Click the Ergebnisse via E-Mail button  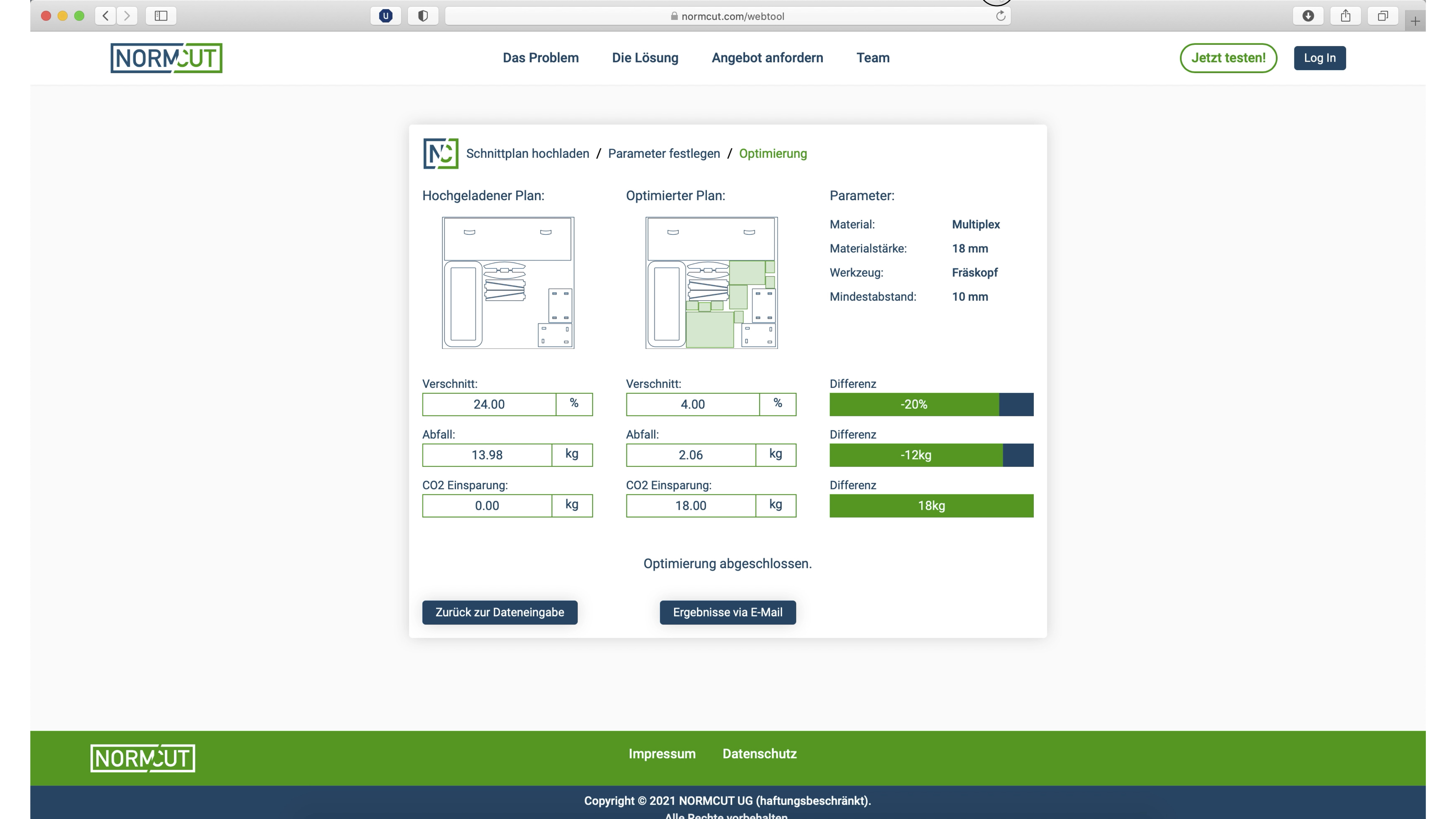pyautogui.click(x=727, y=612)
